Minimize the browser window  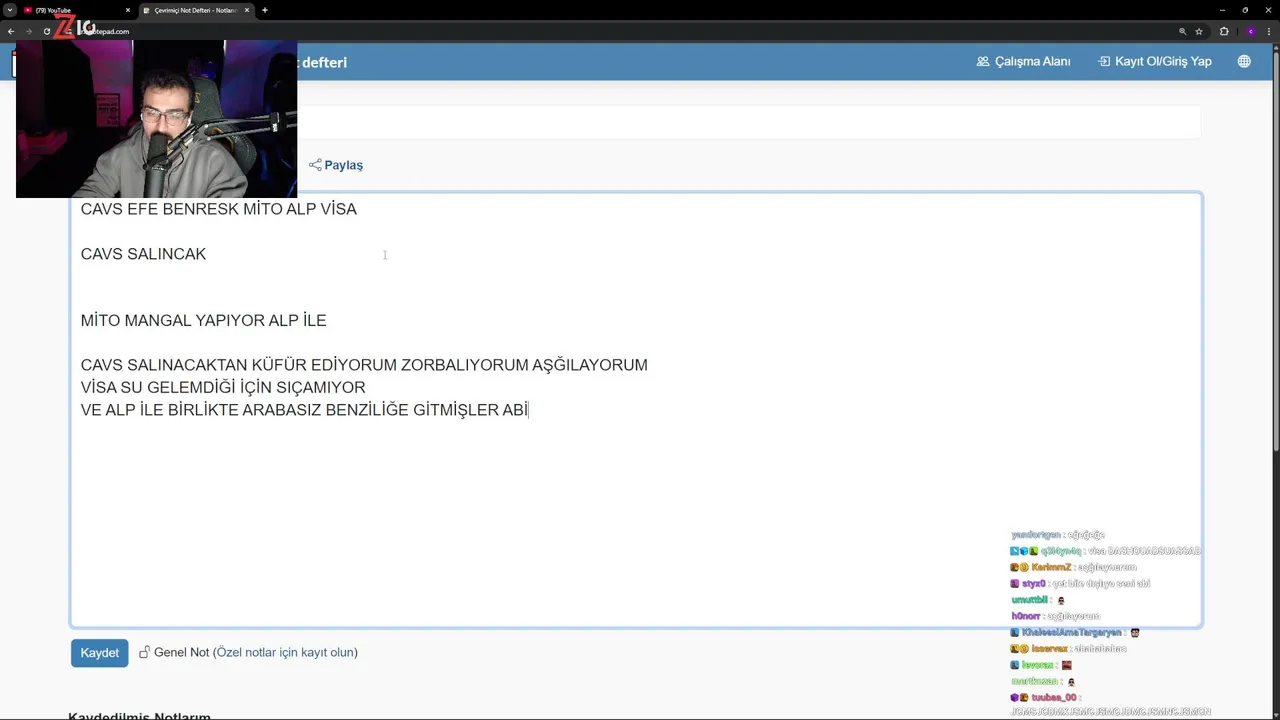click(1222, 10)
